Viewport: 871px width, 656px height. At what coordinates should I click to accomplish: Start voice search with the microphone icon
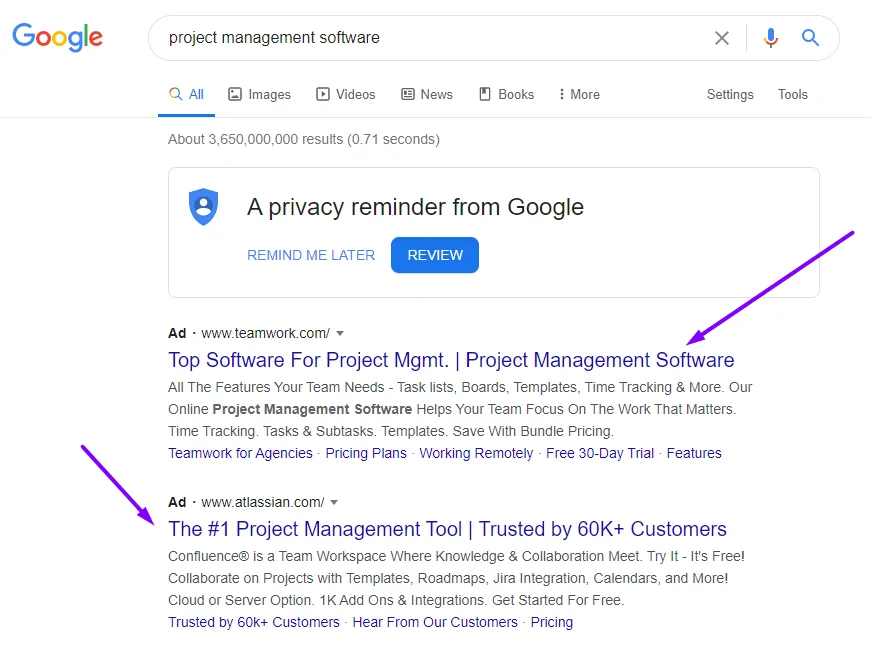coord(770,38)
